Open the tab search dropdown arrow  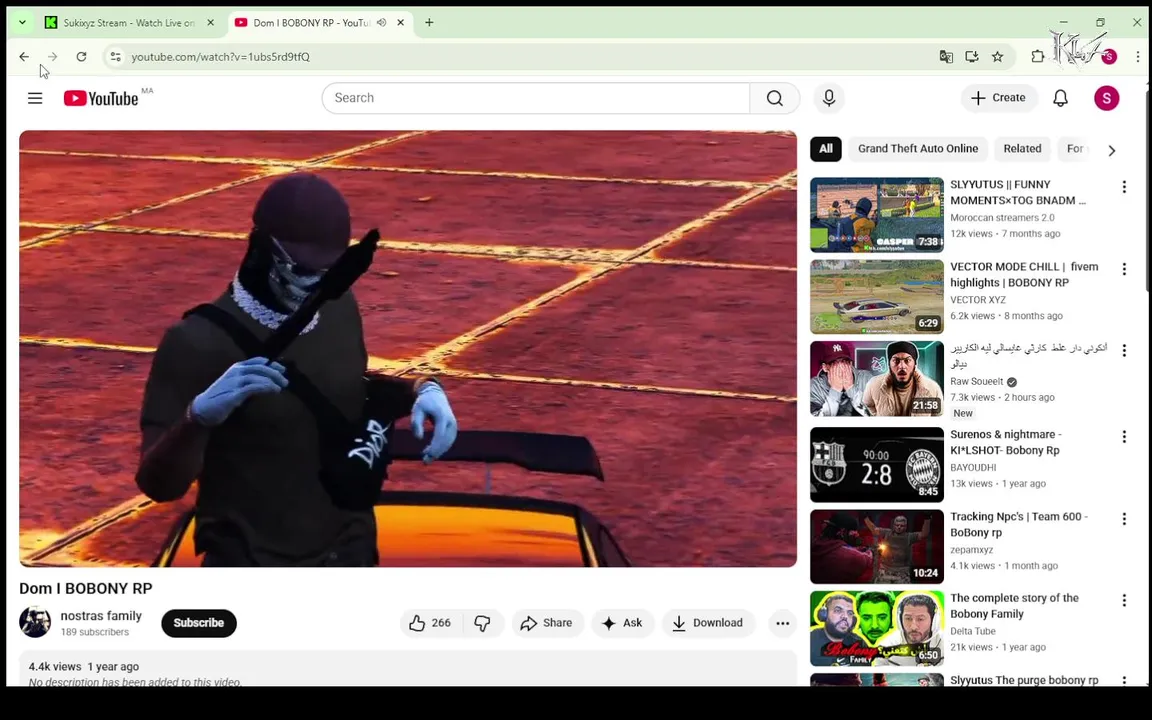[22, 23]
